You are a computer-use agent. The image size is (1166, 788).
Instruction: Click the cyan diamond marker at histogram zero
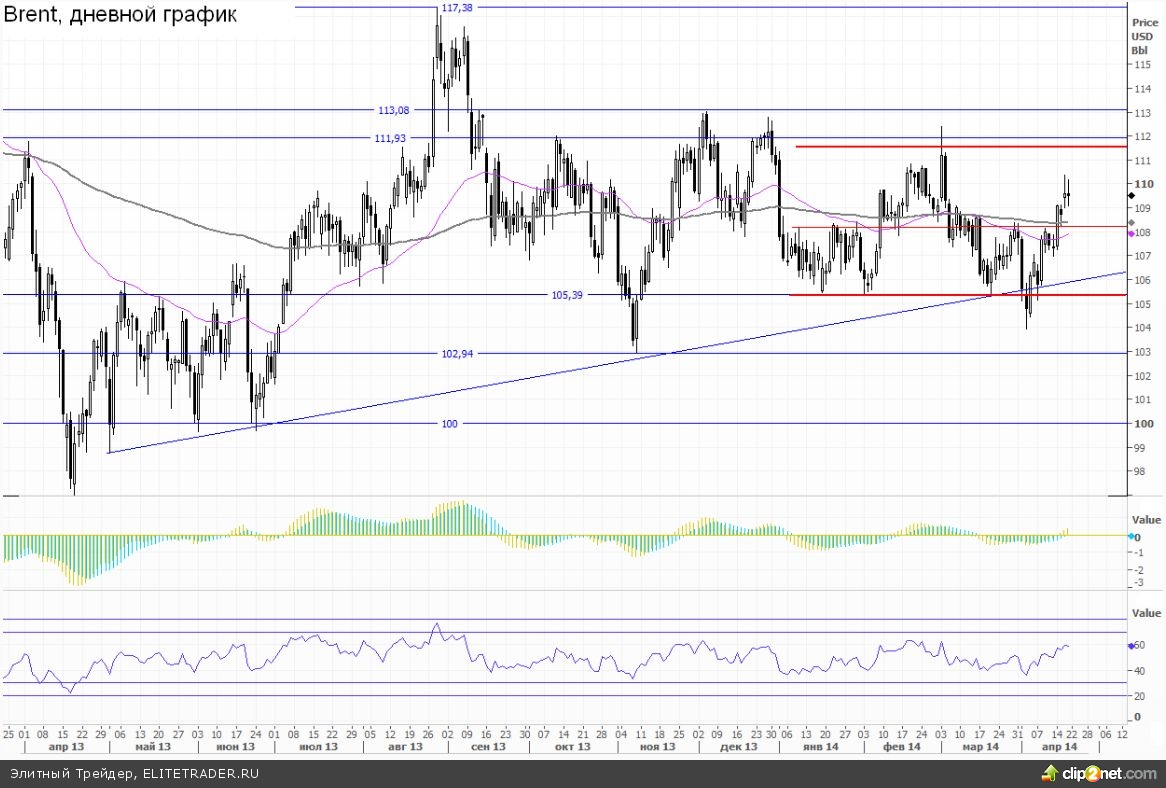1131,537
